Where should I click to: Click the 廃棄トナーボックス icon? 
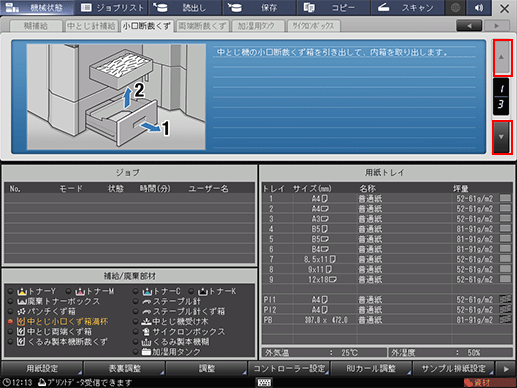point(22,302)
